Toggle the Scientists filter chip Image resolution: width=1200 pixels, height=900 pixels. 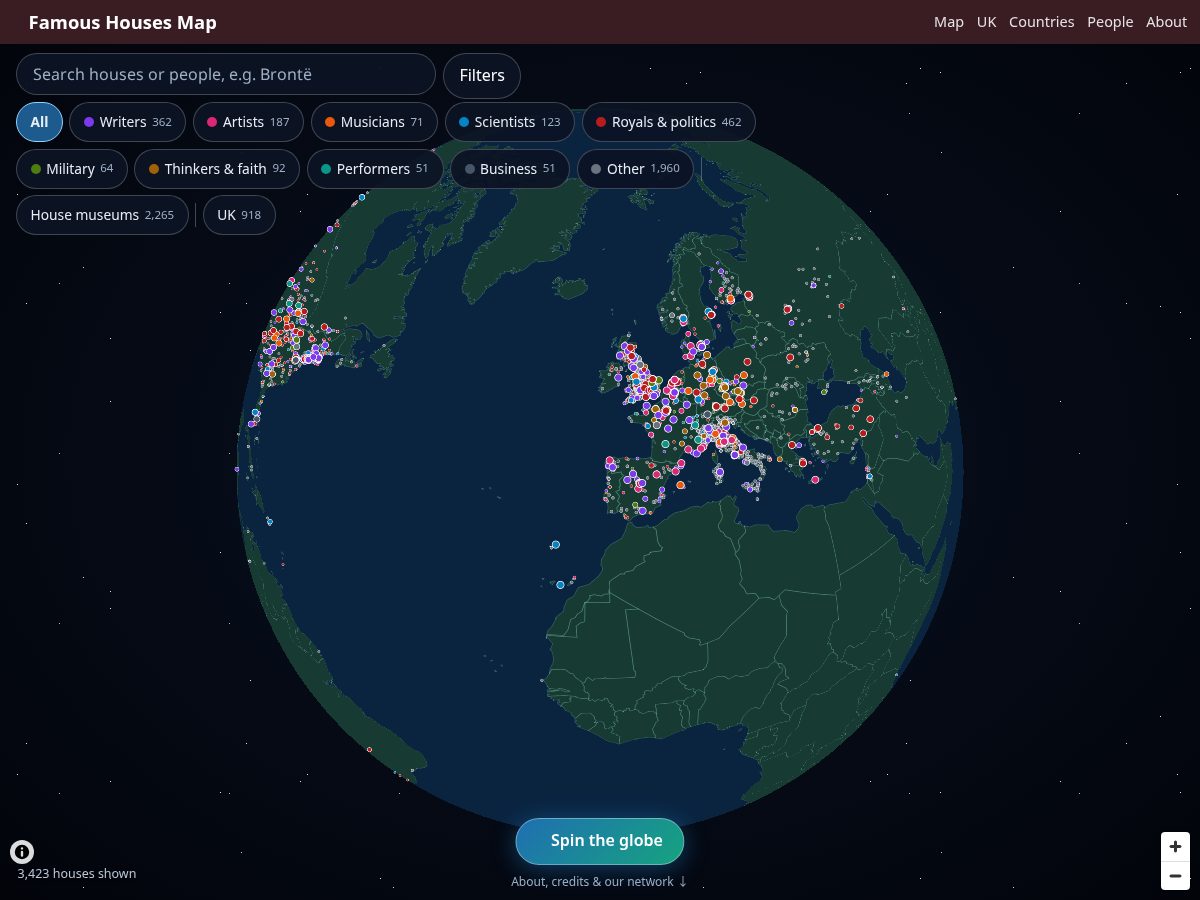tap(510, 122)
